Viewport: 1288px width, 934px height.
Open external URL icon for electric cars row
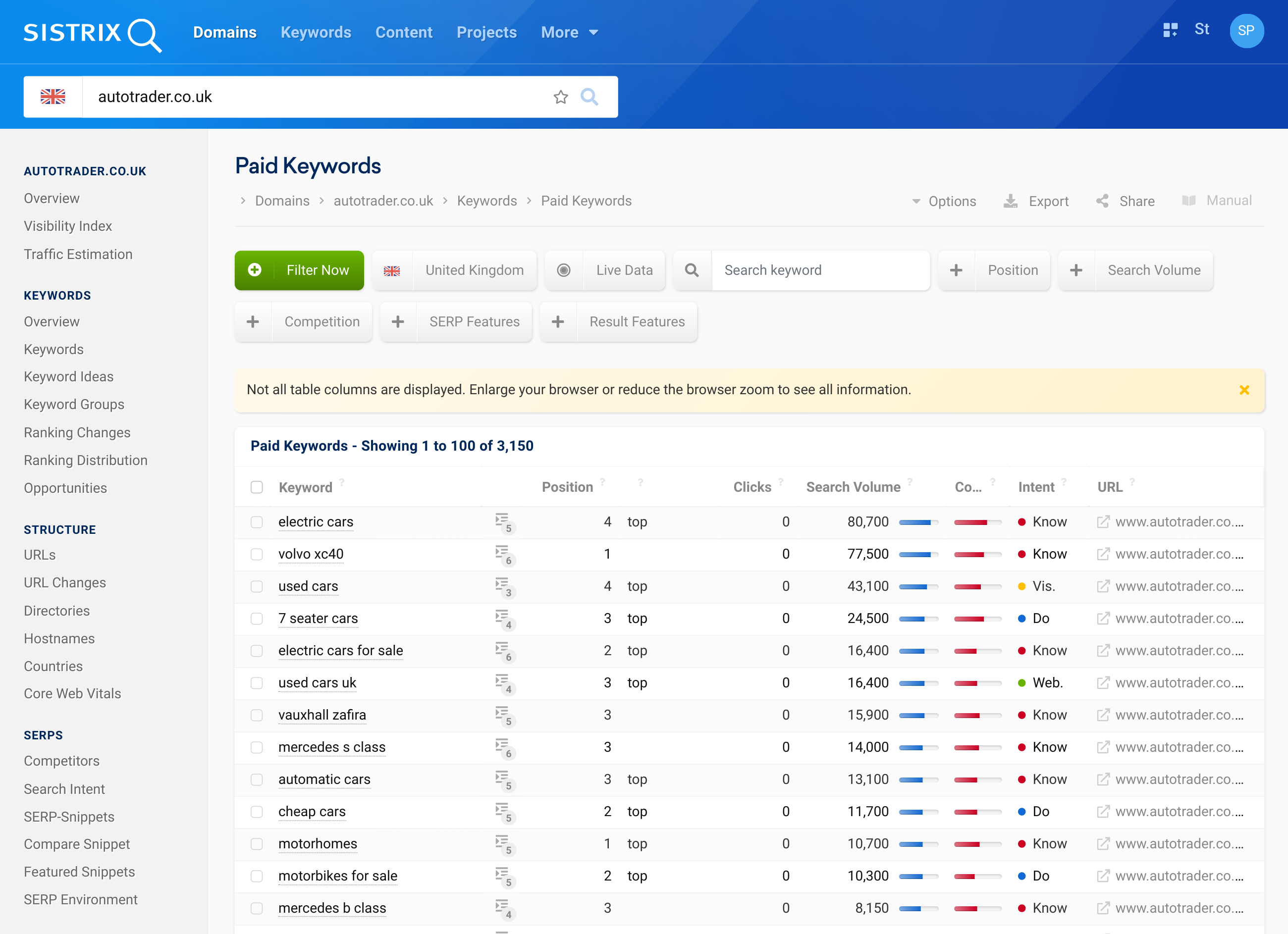click(1103, 522)
